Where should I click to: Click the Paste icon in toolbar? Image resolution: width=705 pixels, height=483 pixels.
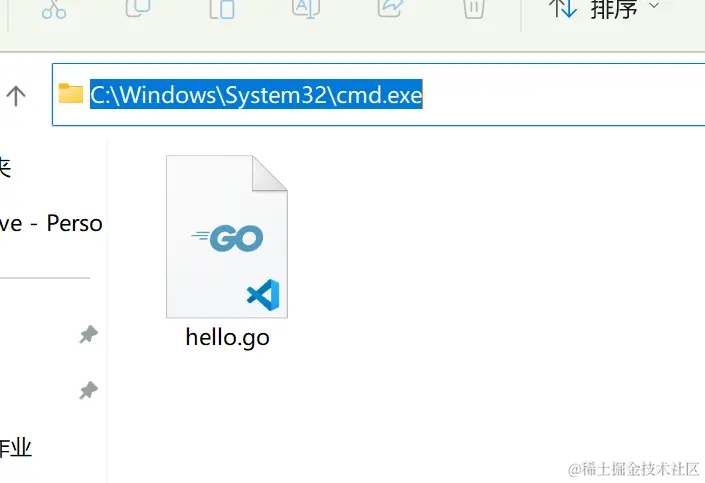(222, 9)
